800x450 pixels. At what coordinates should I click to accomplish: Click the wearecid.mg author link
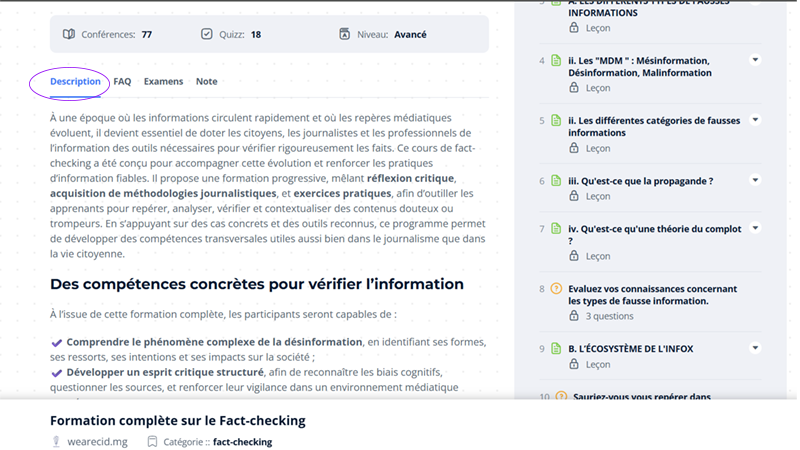click(x=97, y=442)
